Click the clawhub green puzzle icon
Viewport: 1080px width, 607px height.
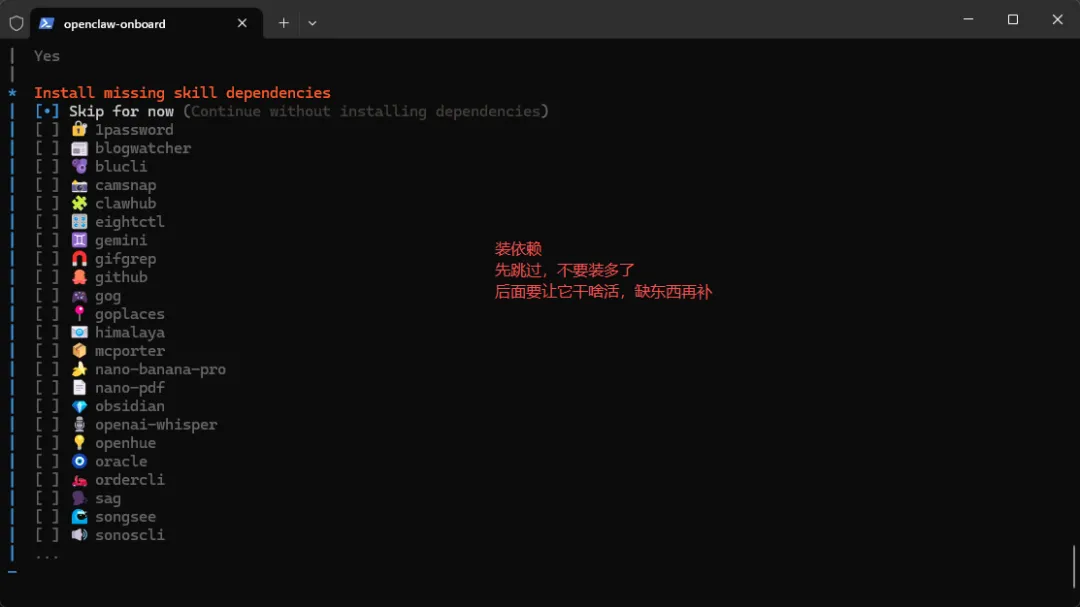coord(79,203)
